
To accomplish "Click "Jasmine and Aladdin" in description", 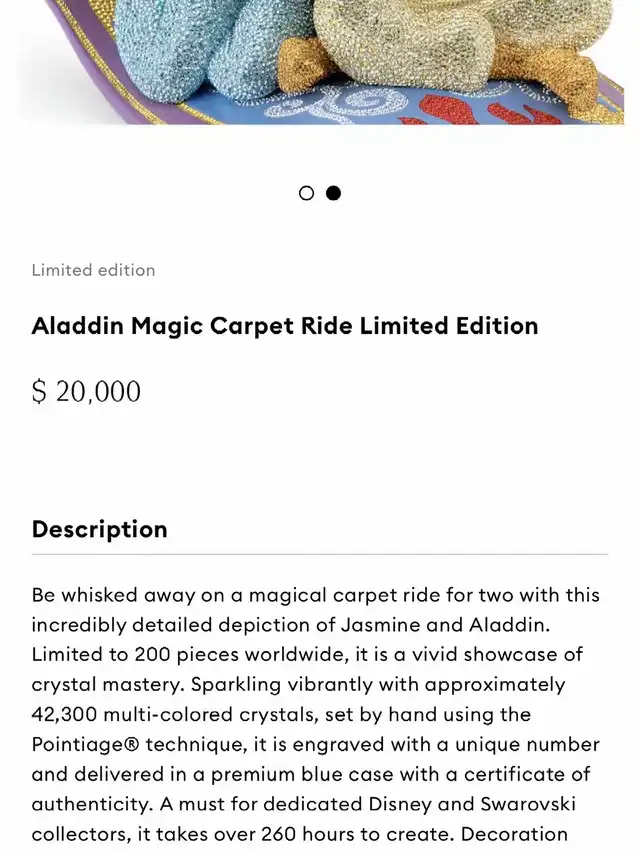I will 445,625.
